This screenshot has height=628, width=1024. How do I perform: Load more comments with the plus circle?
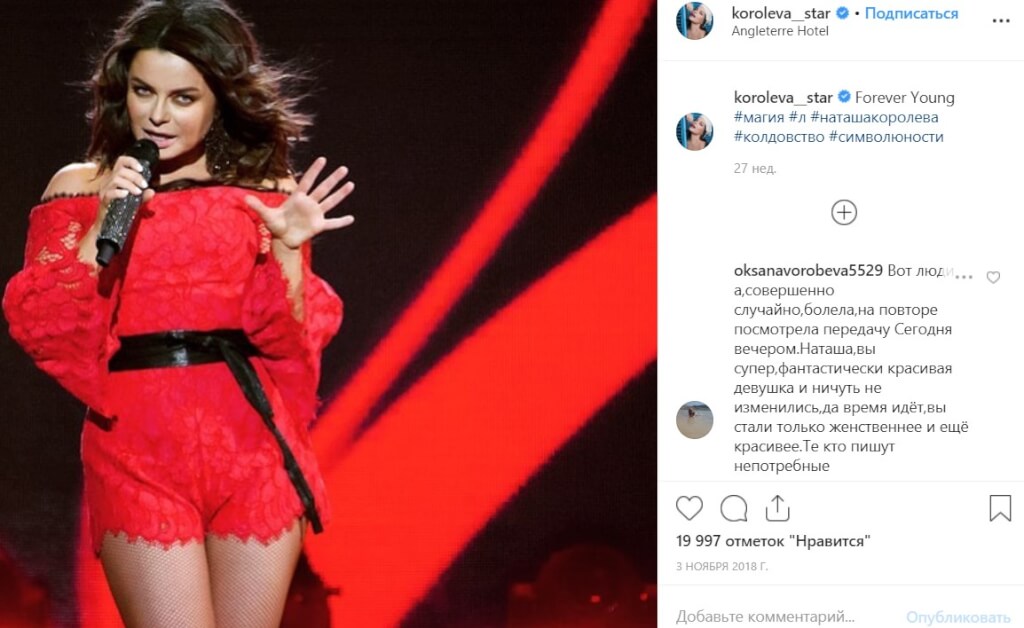(844, 212)
